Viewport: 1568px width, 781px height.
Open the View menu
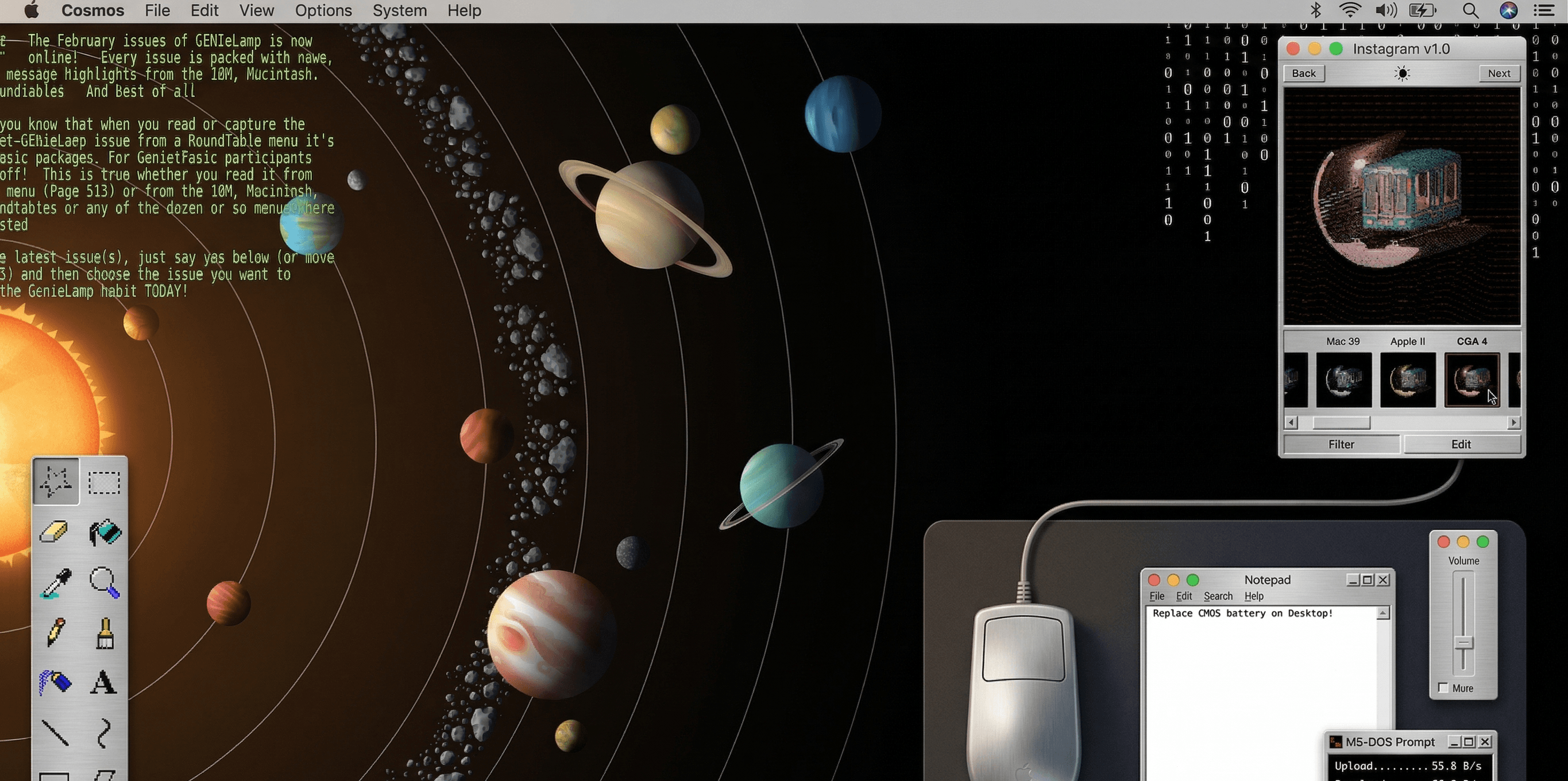pos(256,10)
